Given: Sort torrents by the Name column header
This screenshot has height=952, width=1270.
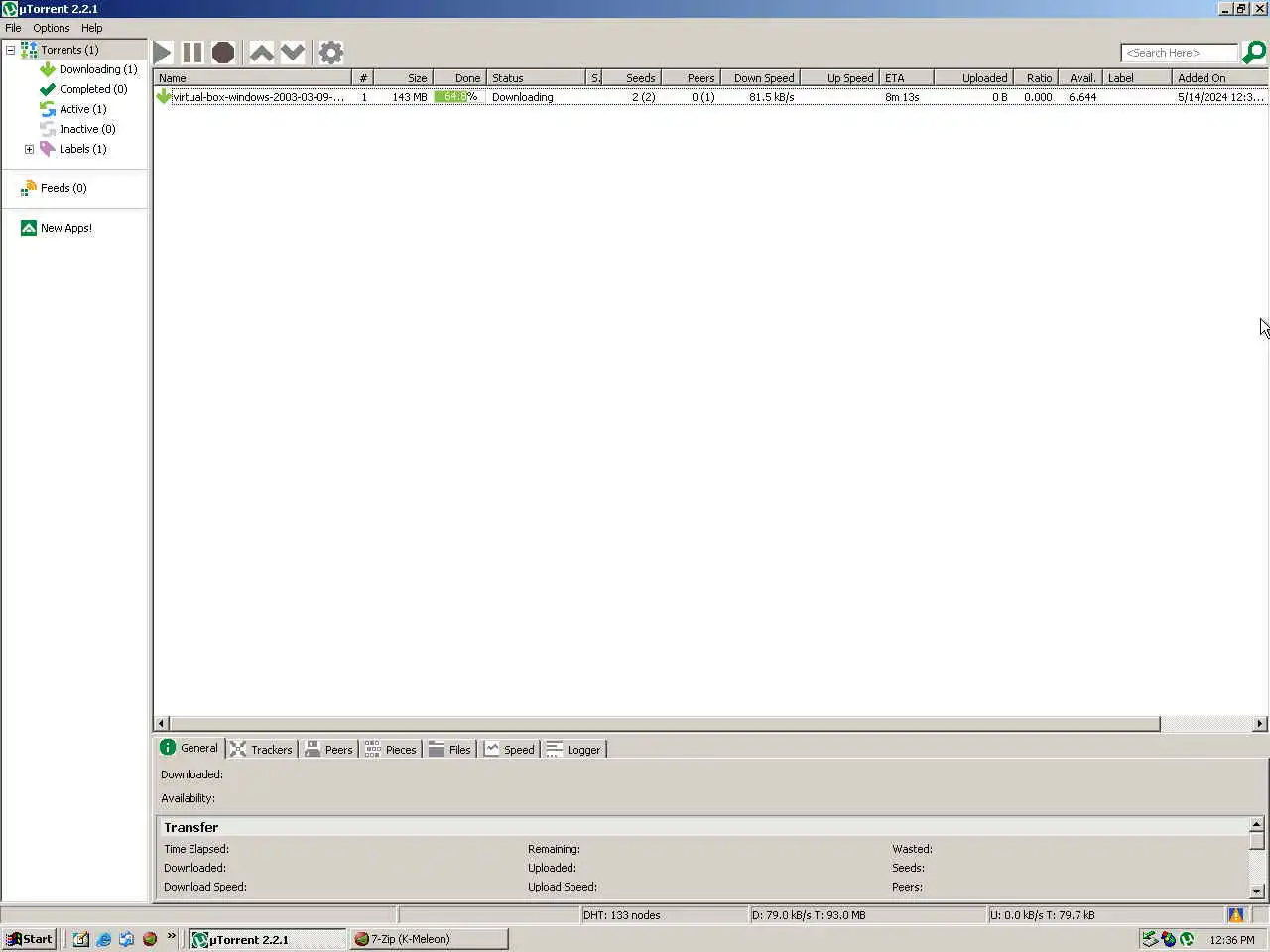Looking at the screenshot, I should coord(253,77).
